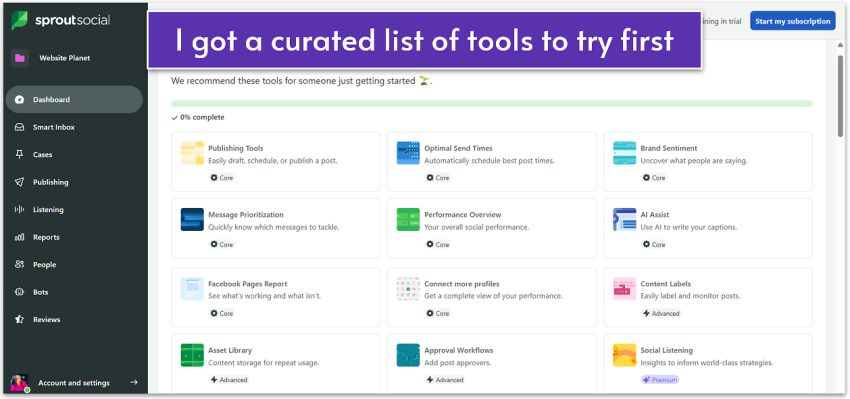The width and height of the screenshot is (850, 399).
Task: Open the Facebook Pages Report title
Action: (248, 284)
